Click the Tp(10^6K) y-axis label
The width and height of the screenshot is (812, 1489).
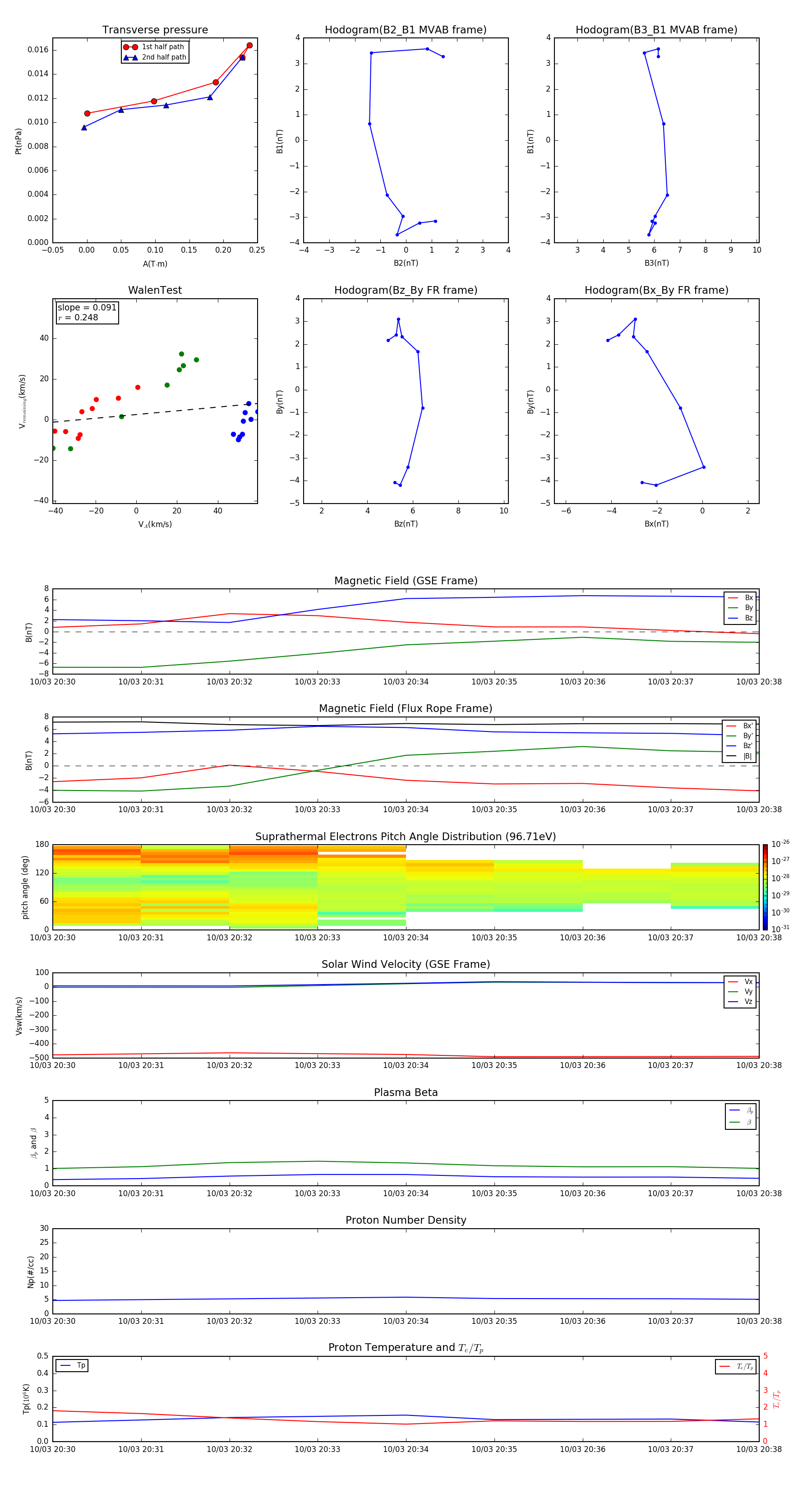tap(26, 1399)
